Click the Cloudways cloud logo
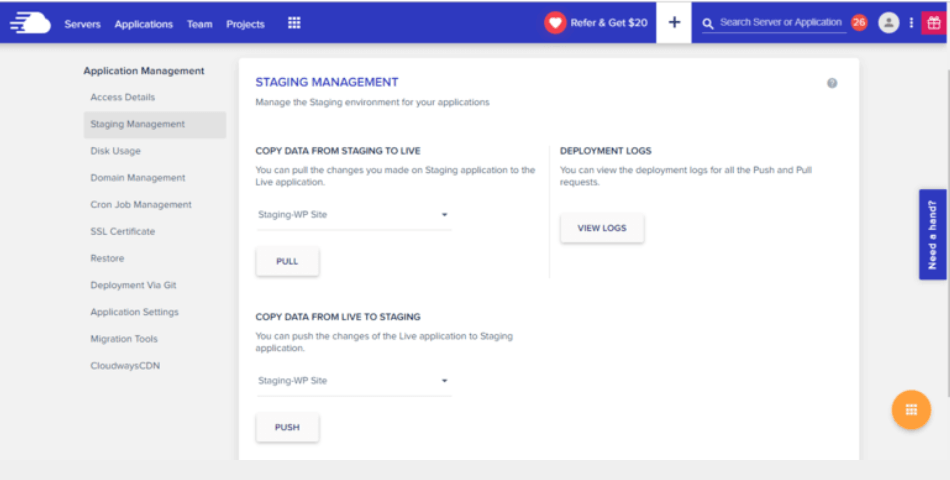Screen dimensions: 950x480 (x=30, y=23)
